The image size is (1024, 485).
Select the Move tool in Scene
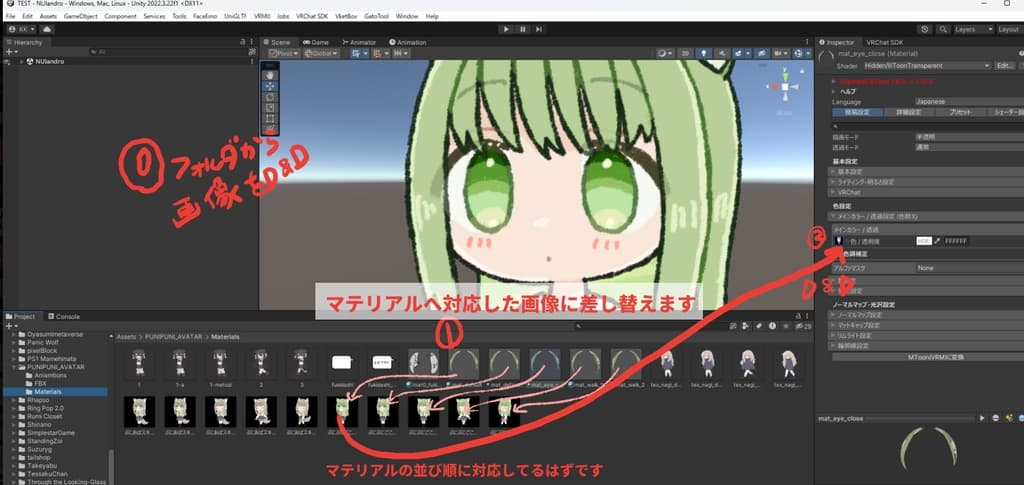[x=270, y=86]
